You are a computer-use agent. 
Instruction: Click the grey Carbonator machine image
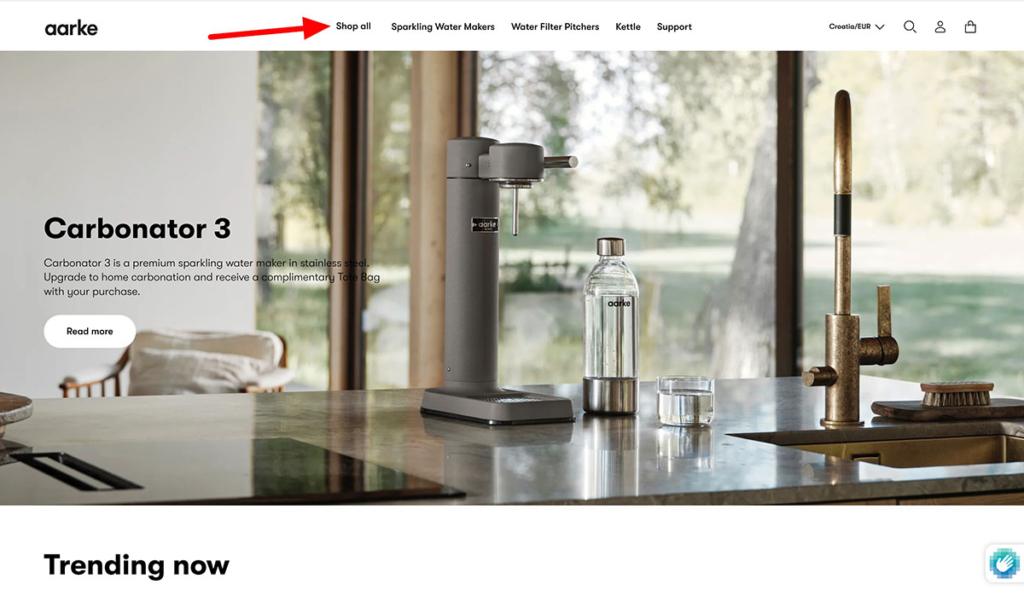pos(499,281)
